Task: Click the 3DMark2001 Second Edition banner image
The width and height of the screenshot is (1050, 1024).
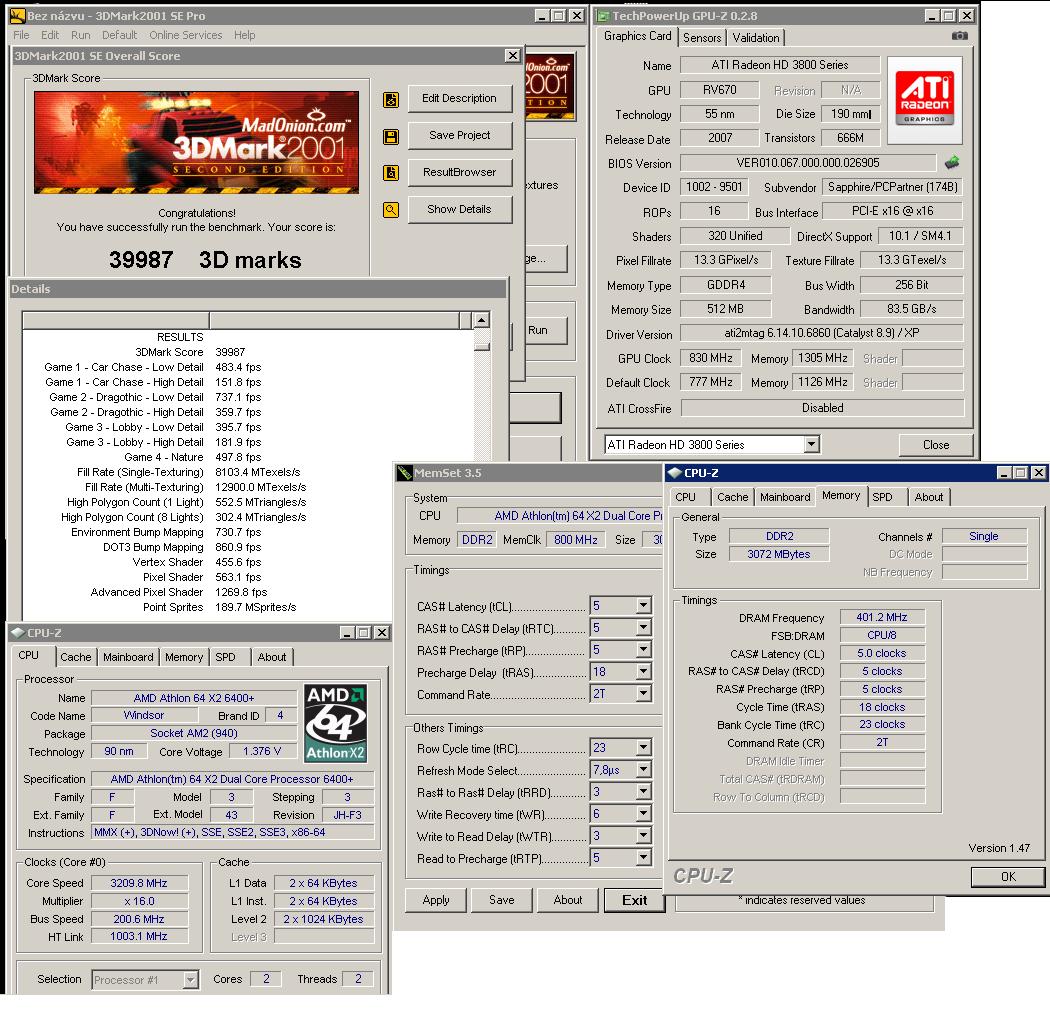Action: click(196, 143)
